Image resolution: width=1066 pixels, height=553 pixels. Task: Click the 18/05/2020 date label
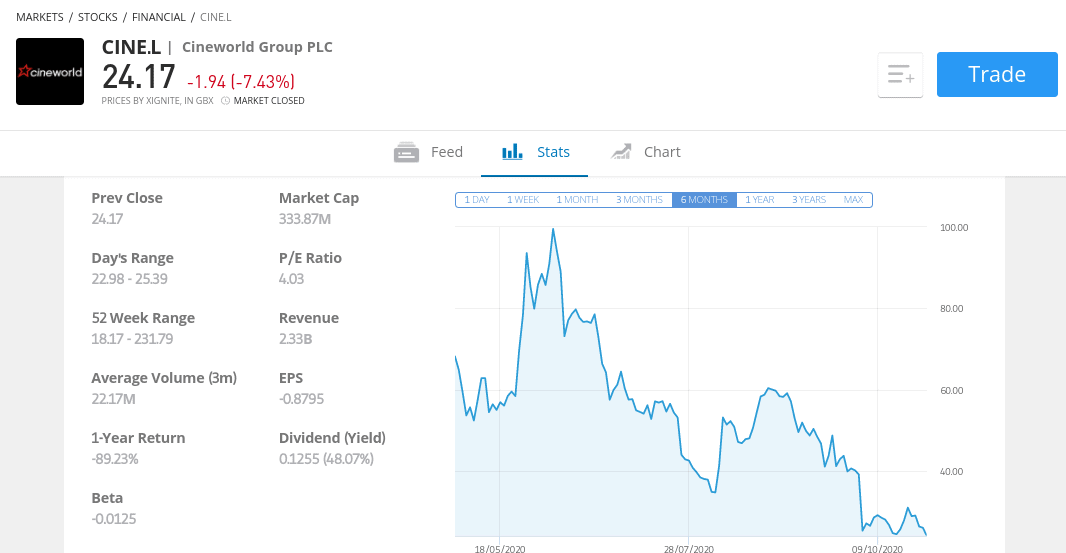click(x=500, y=549)
